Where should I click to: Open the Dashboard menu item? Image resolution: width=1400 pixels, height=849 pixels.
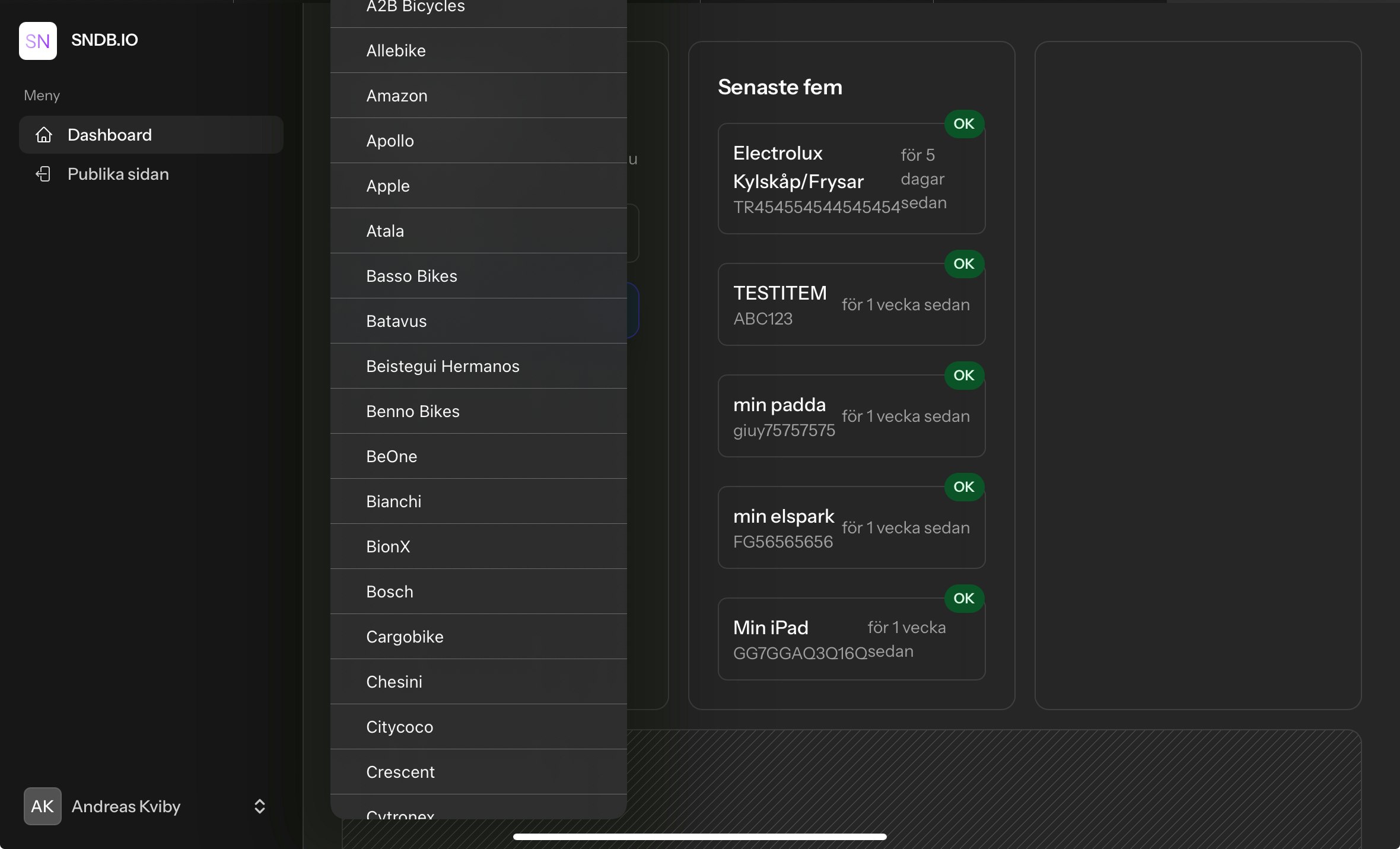[x=151, y=135]
